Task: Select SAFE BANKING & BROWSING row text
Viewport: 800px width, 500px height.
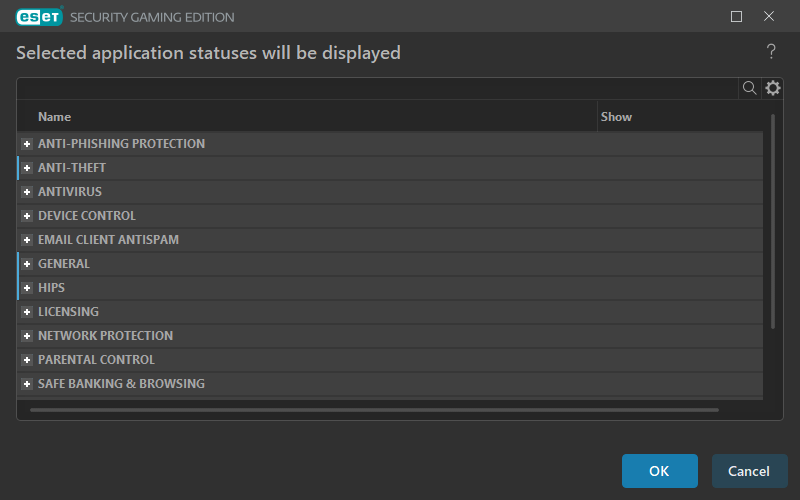Action: tap(121, 384)
